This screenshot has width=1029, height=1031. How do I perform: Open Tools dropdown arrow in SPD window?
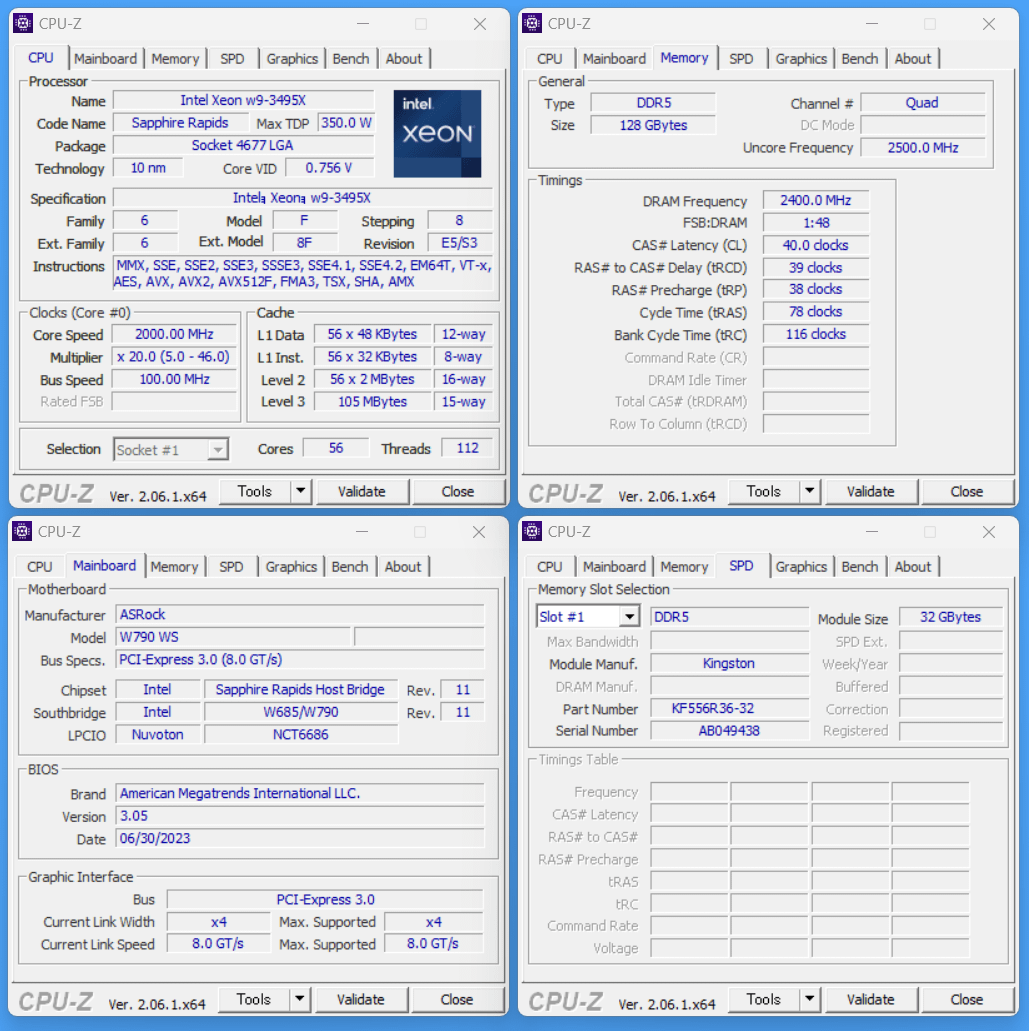809,999
